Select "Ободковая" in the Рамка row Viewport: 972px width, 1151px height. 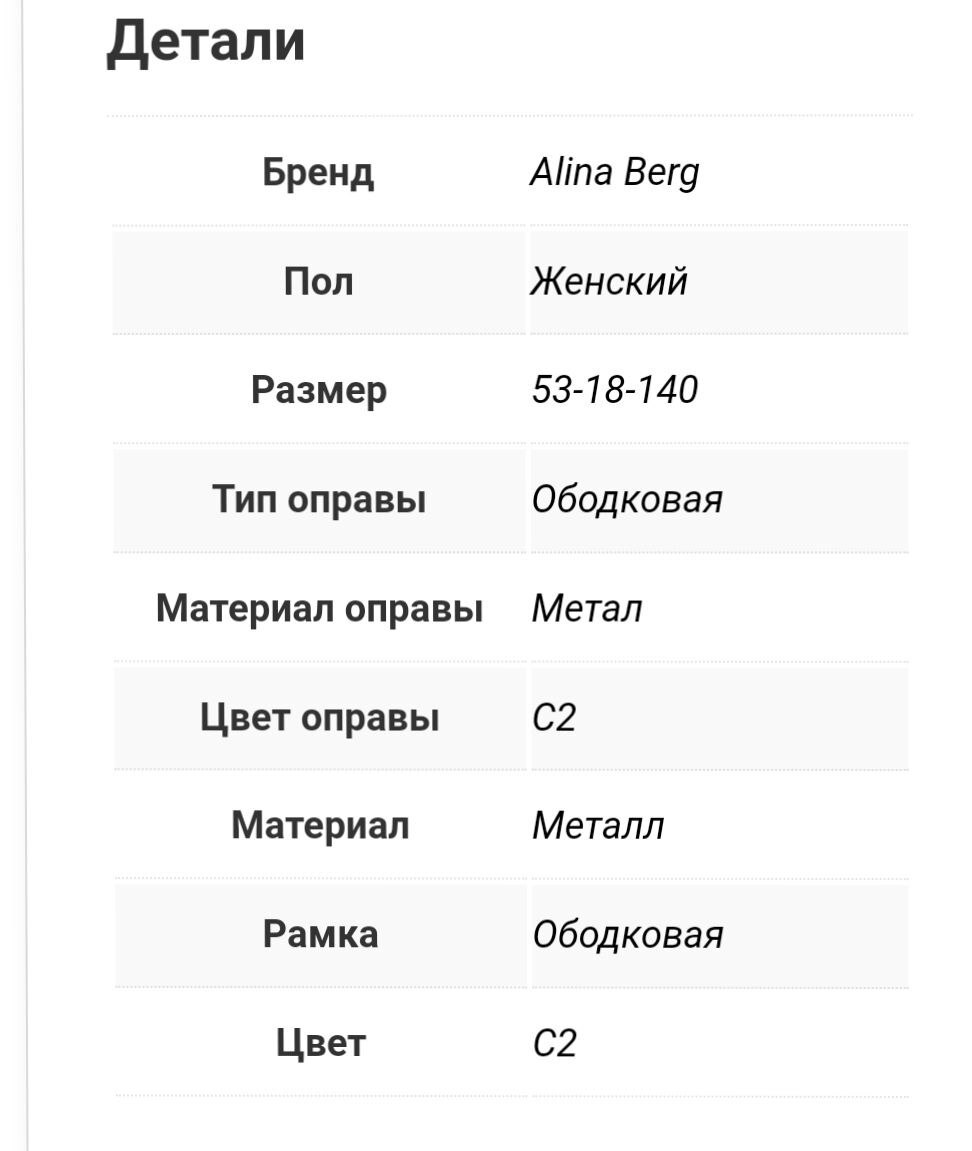point(627,935)
